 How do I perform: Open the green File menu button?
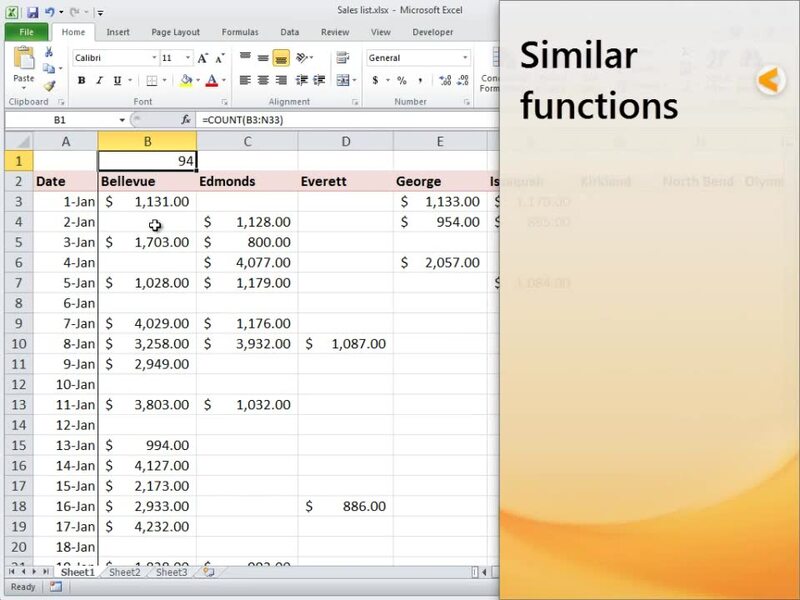pos(25,32)
